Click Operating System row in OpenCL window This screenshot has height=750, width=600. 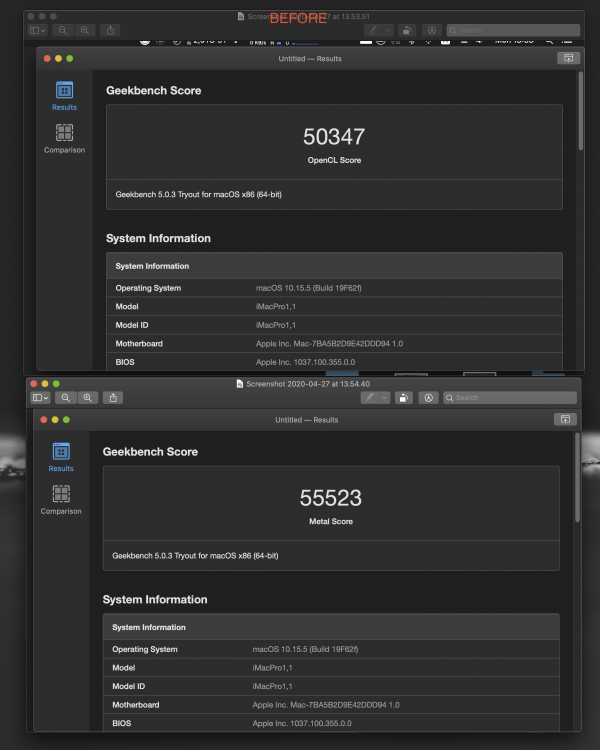pos(334,288)
